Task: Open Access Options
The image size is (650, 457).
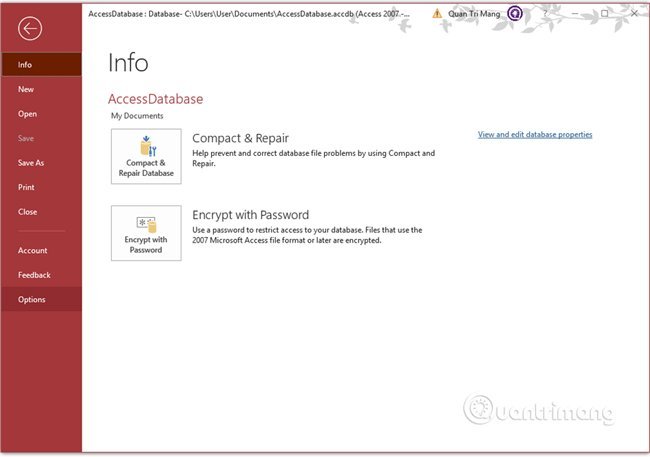Action: pyautogui.click(x=31, y=299)
